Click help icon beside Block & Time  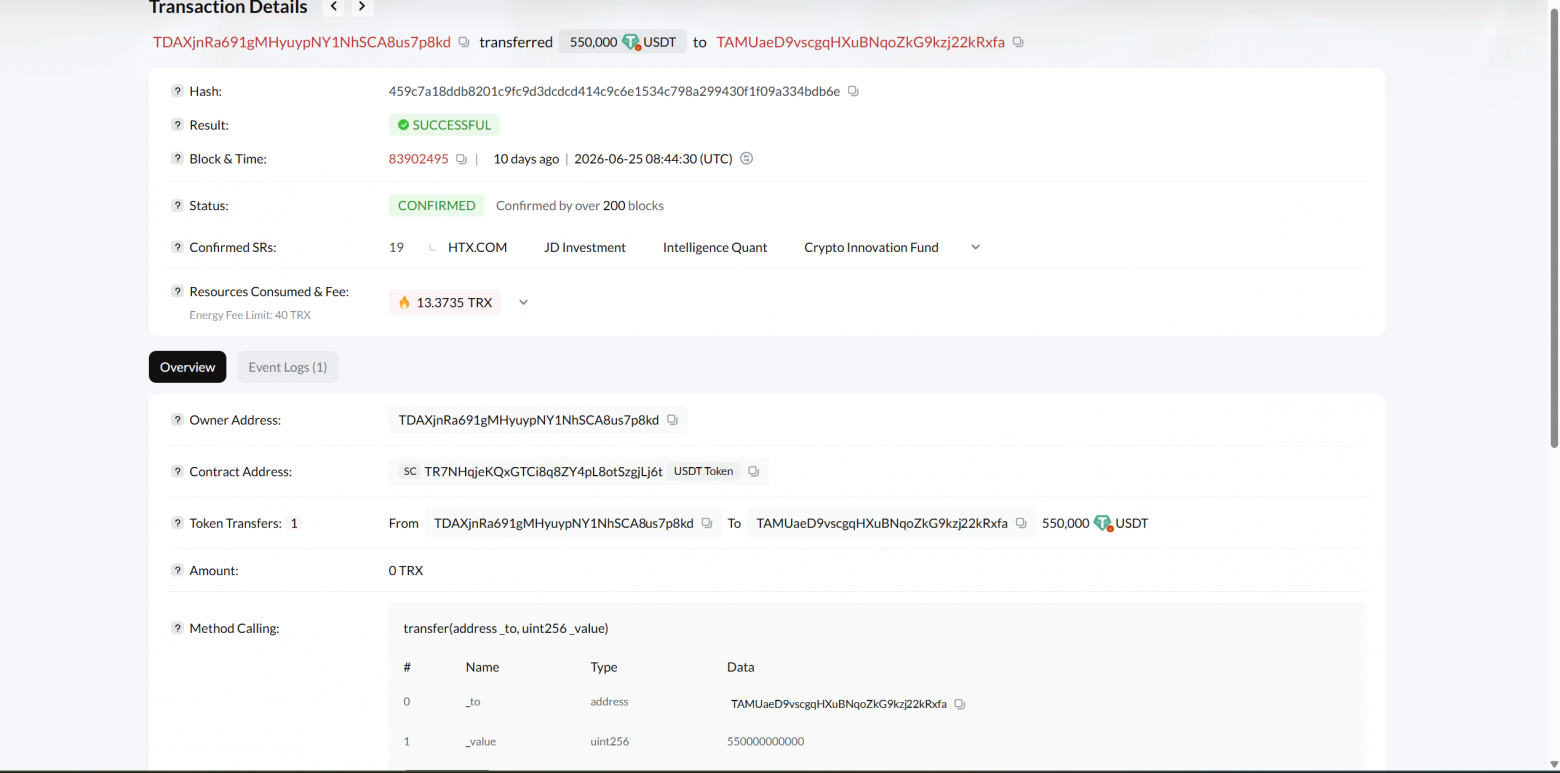177,159
